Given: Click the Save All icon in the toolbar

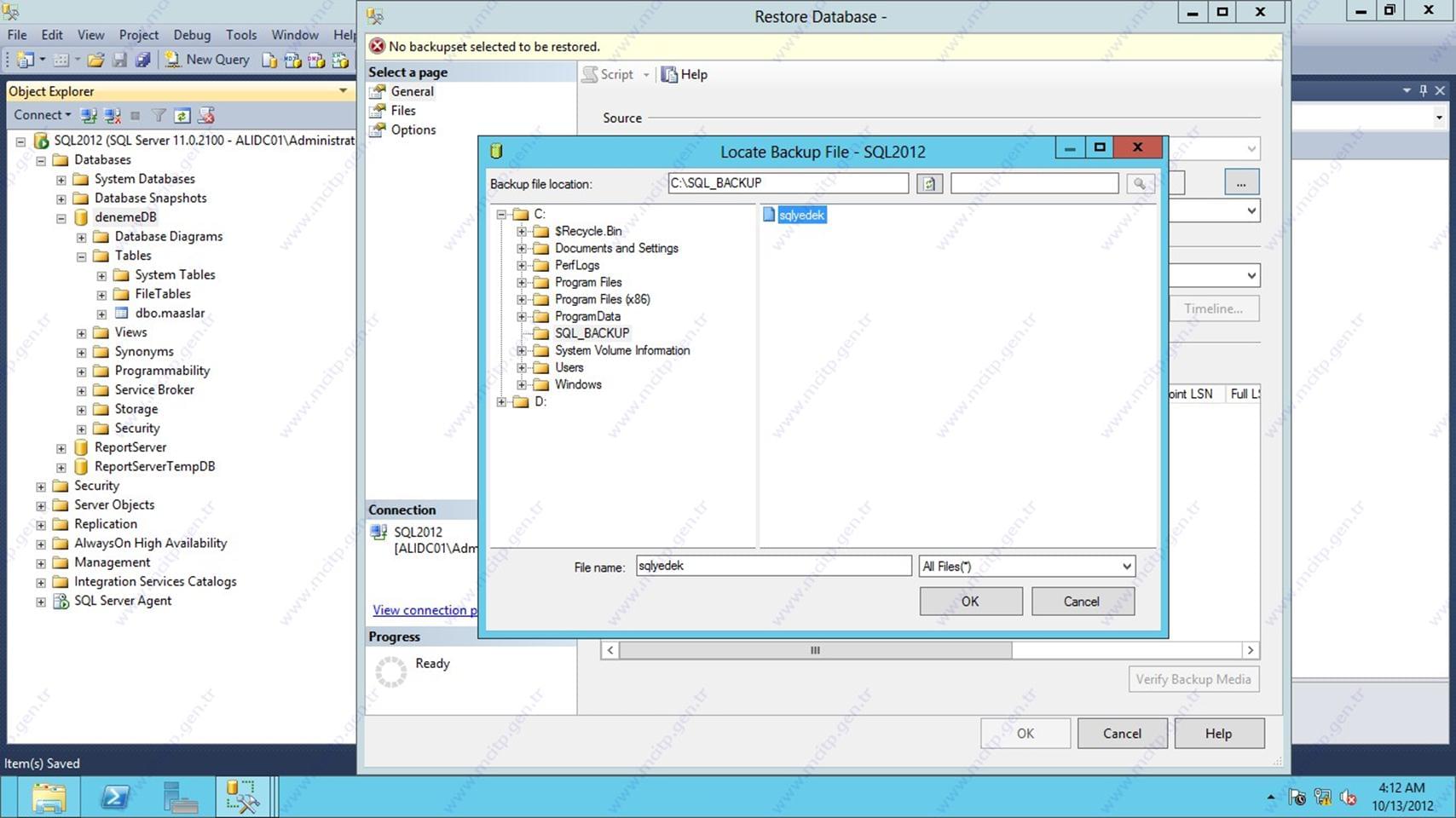Looking at the screenshot, I should (143, 60).
